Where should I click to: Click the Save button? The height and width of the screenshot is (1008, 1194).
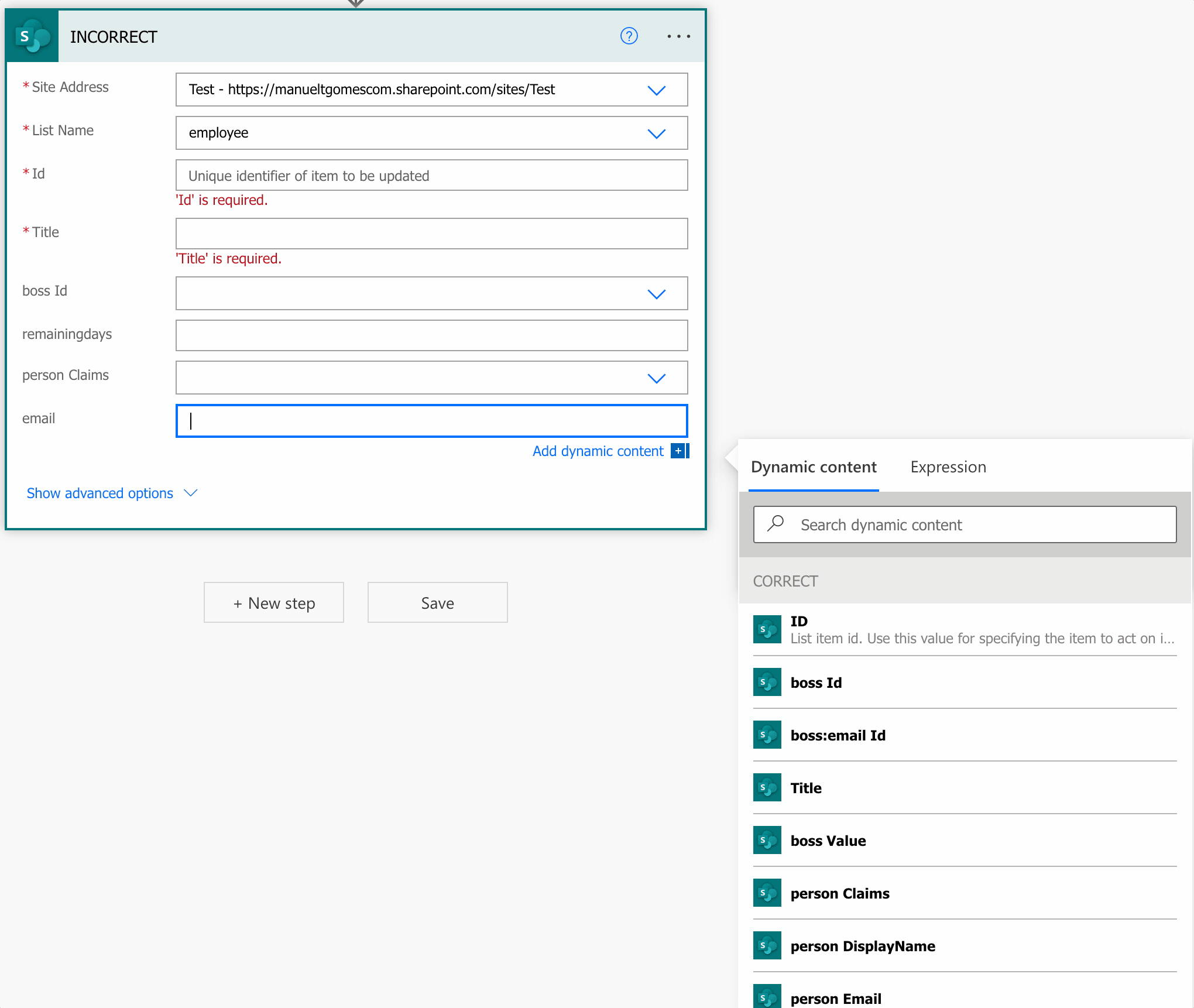437,603
